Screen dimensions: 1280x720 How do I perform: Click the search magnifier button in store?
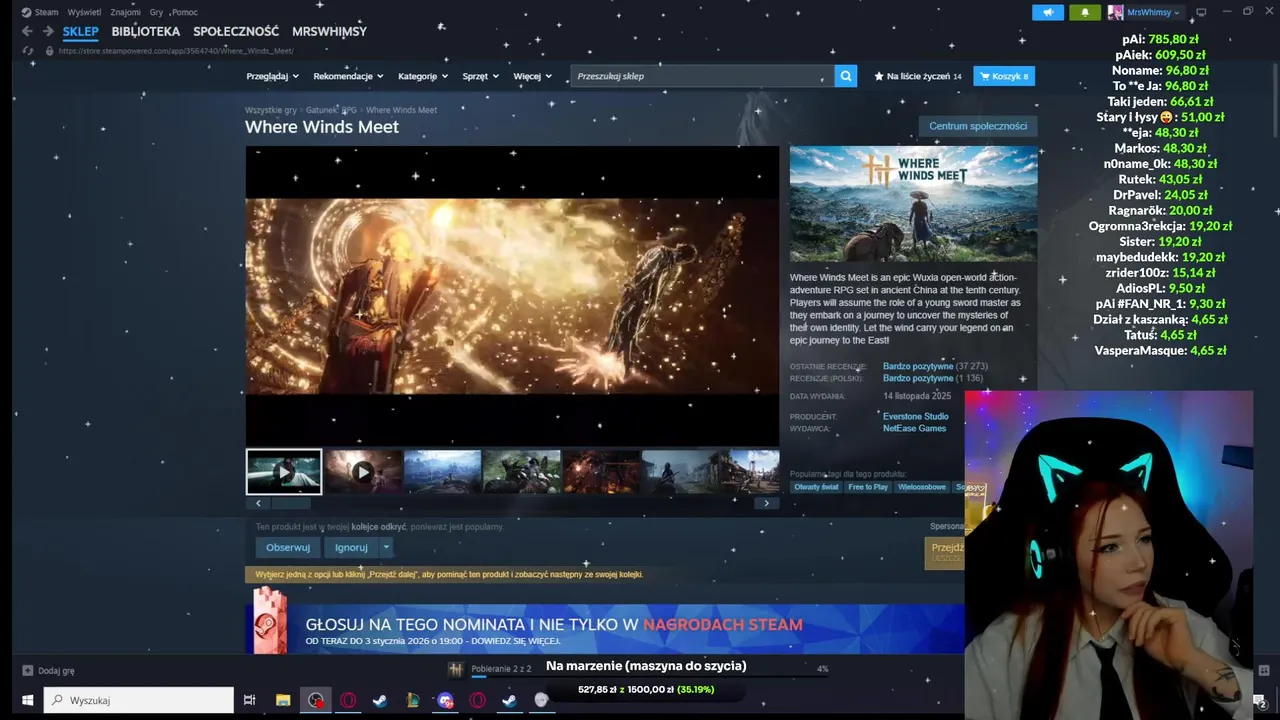(x=846, y=76)
